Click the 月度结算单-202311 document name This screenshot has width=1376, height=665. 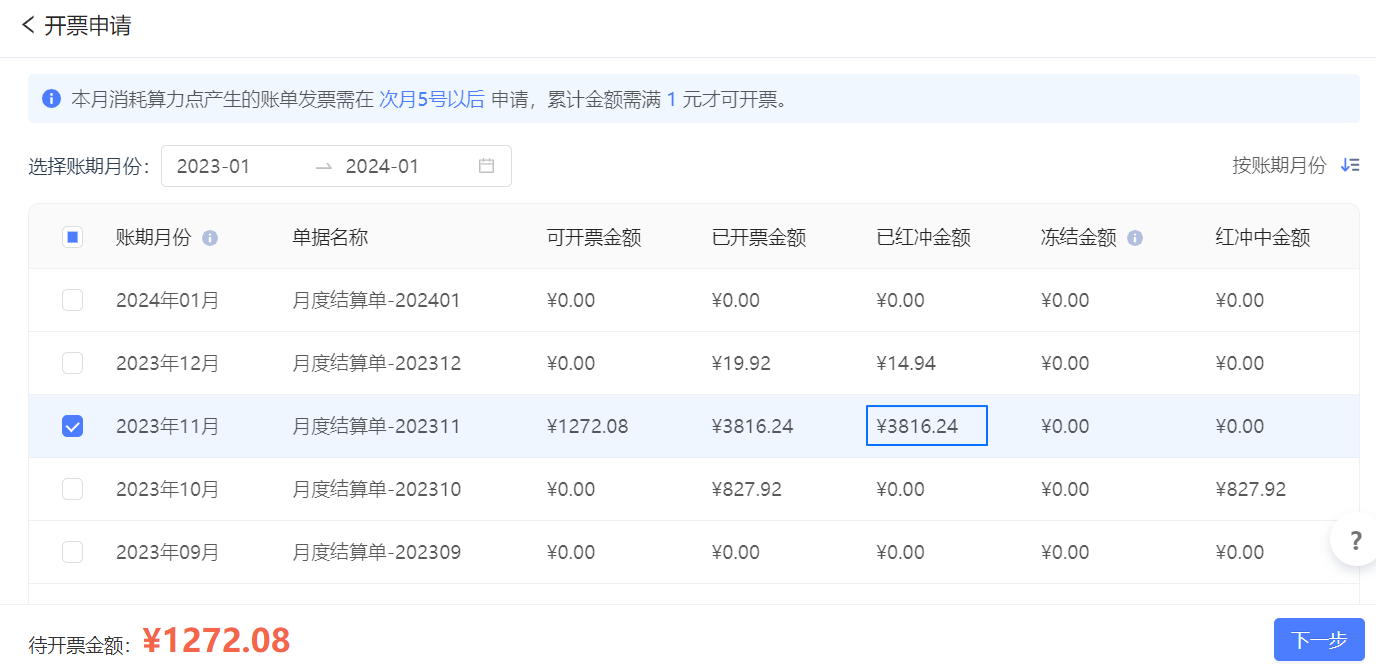(376, 426)
